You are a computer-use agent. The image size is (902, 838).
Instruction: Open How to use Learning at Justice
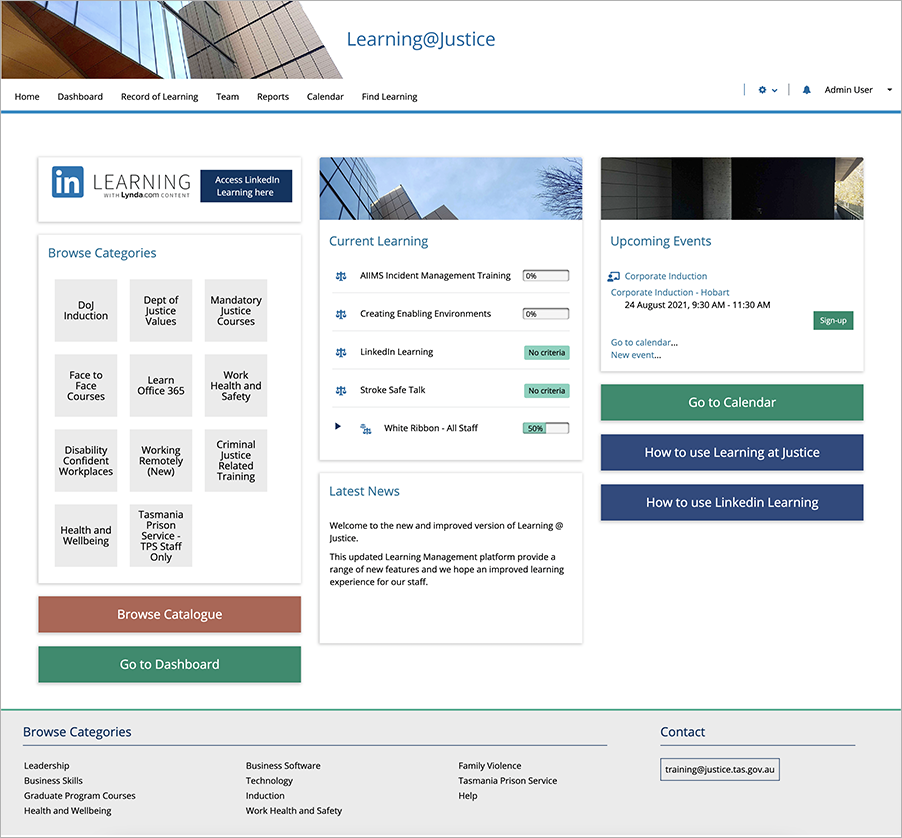[x=732, y=452]
